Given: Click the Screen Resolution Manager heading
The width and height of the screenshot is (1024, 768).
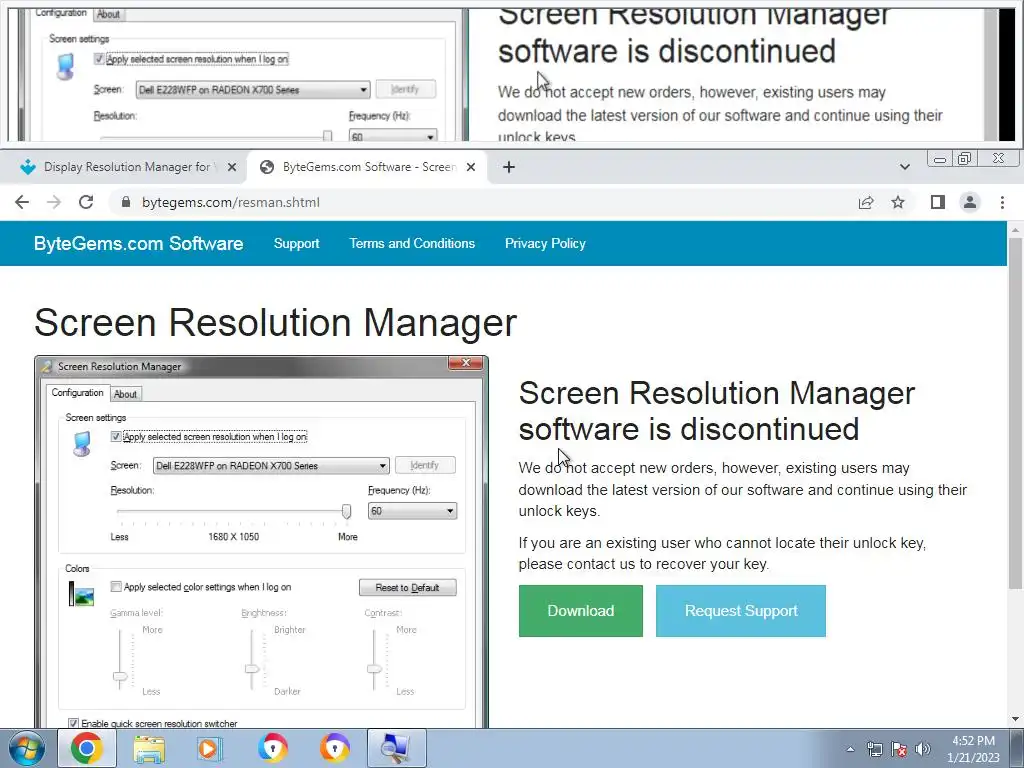Looking at the screenshot, I should tap(275, 323).
